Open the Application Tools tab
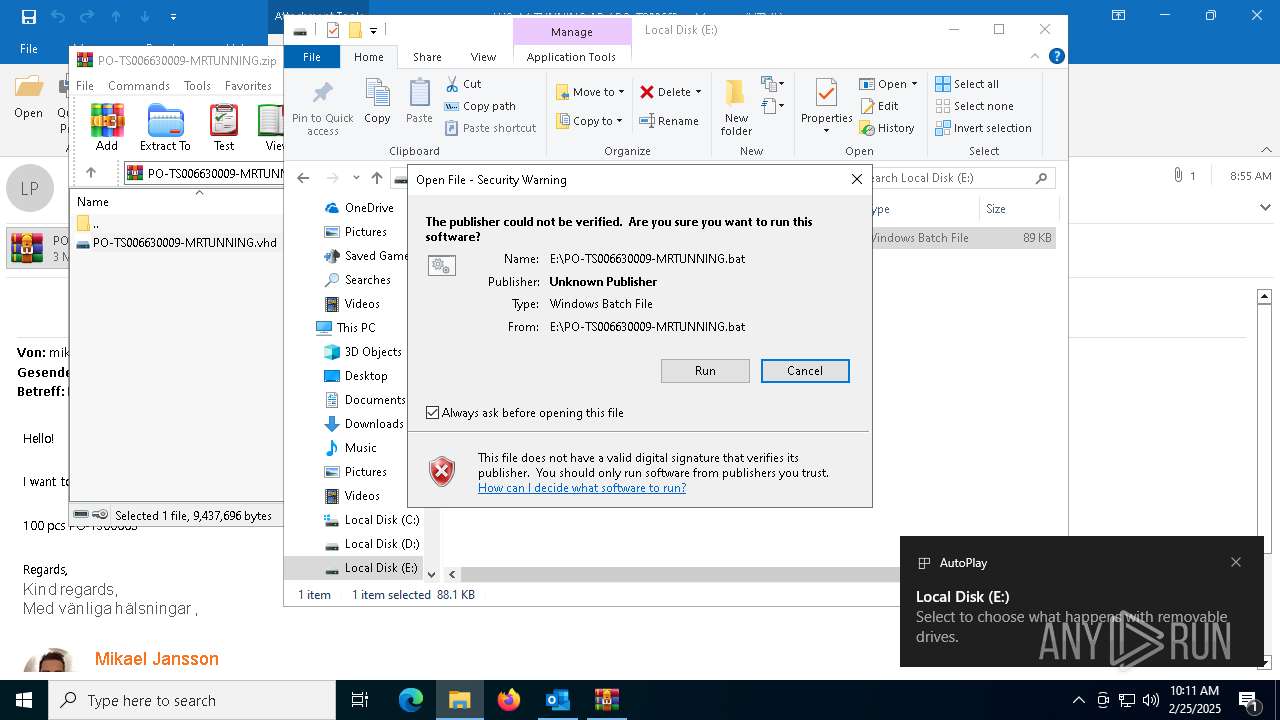Image resolution: width=1280 pixels, height=720 pixels. pos(571,57)
